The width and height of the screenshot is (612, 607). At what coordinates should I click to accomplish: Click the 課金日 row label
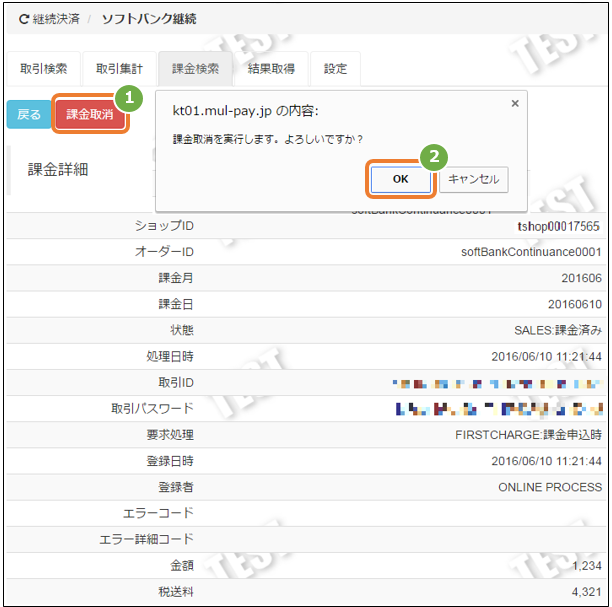[176, 304]
